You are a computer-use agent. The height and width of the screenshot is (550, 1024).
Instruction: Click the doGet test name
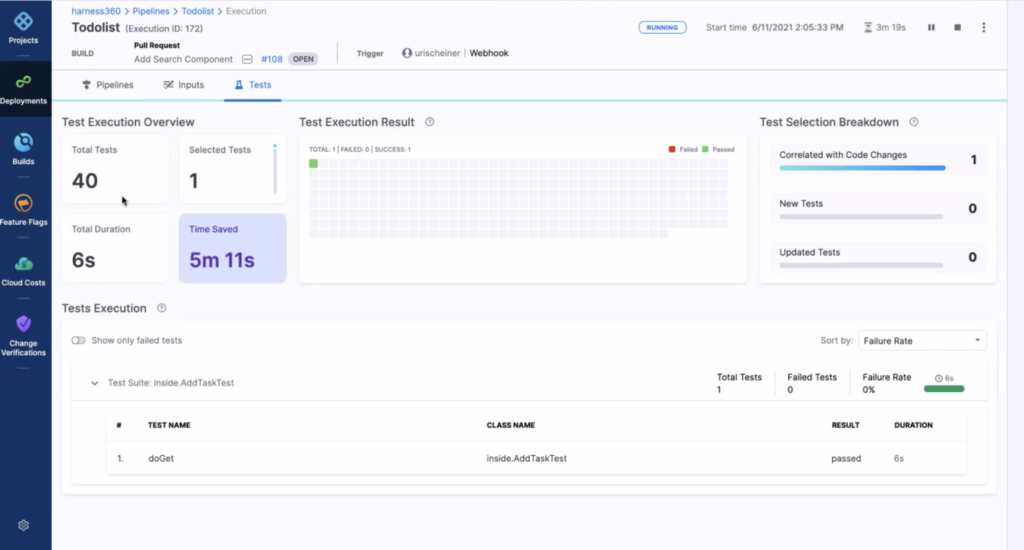pos(161,459)
